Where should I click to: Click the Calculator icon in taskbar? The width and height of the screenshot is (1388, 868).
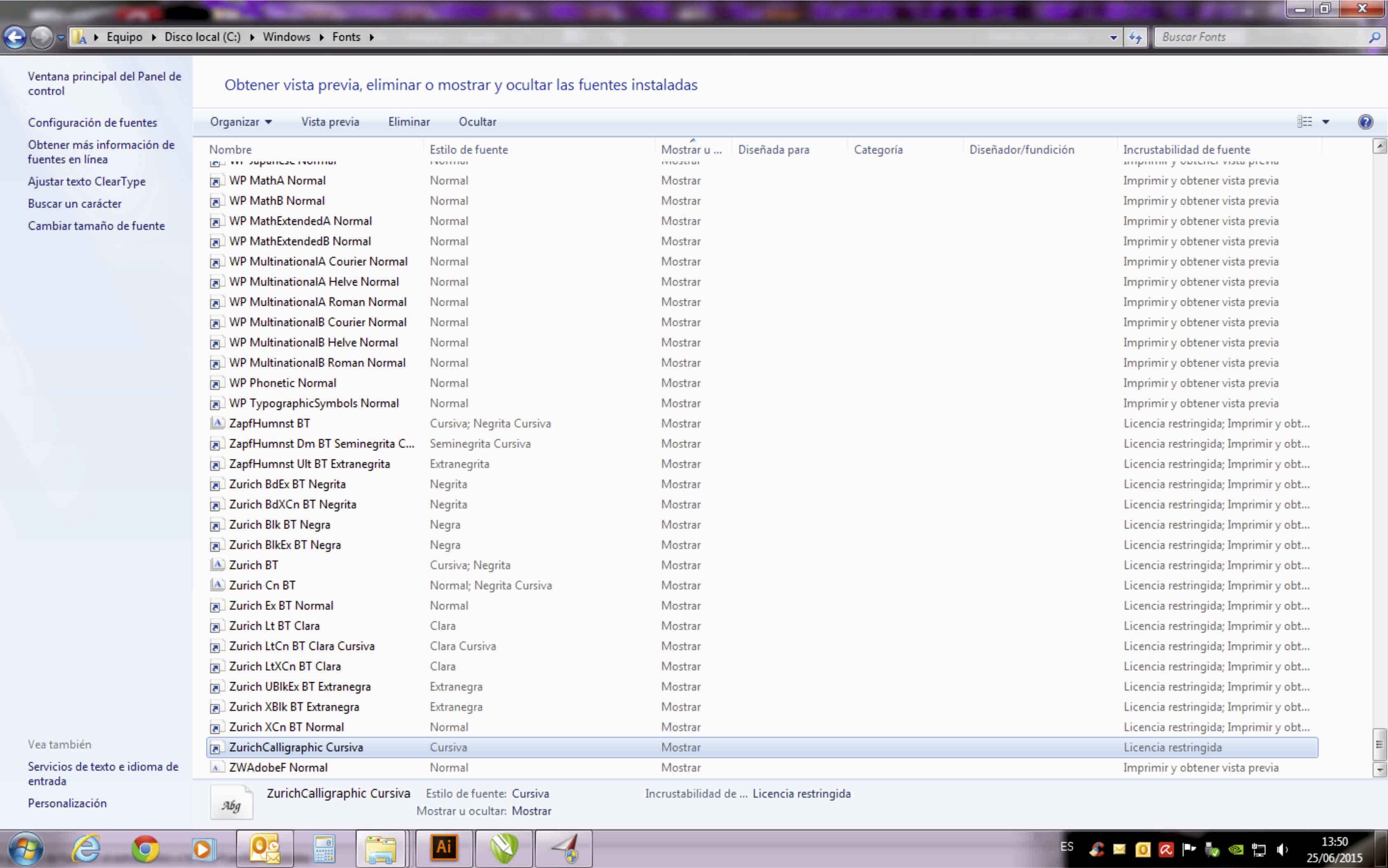(x=324, y=849)
